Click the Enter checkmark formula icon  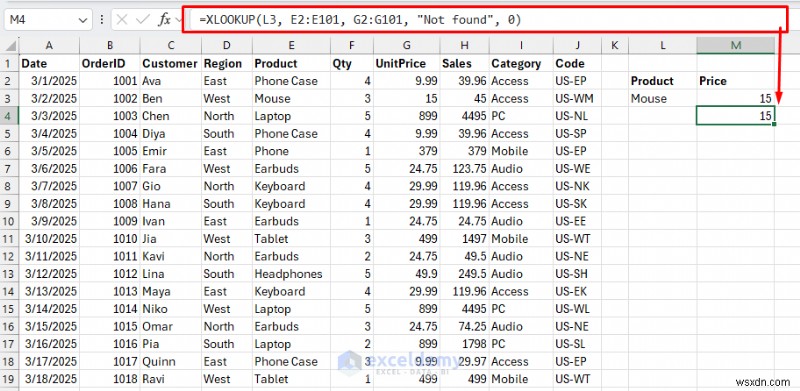(143, 20)
